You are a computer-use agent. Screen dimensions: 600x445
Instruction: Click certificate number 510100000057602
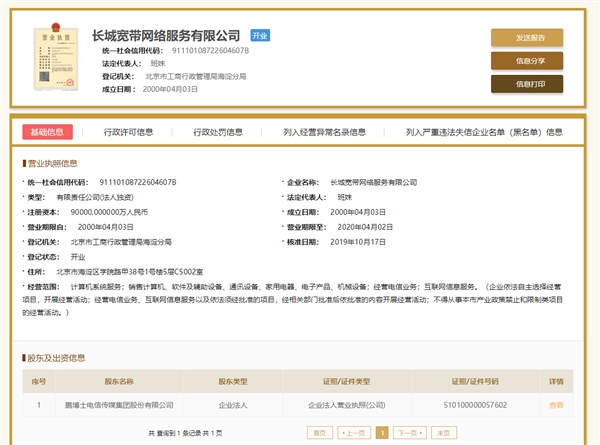[475, 405]
